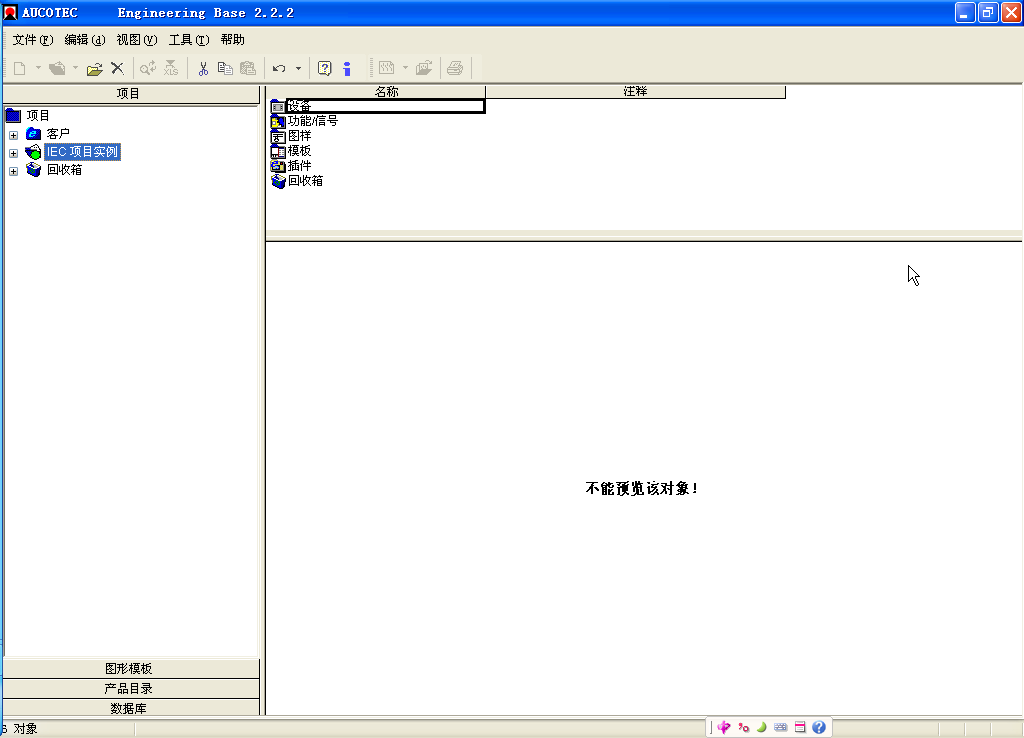Open the 帮助 menu
The image size is (1024, 738).
(232, 40)
